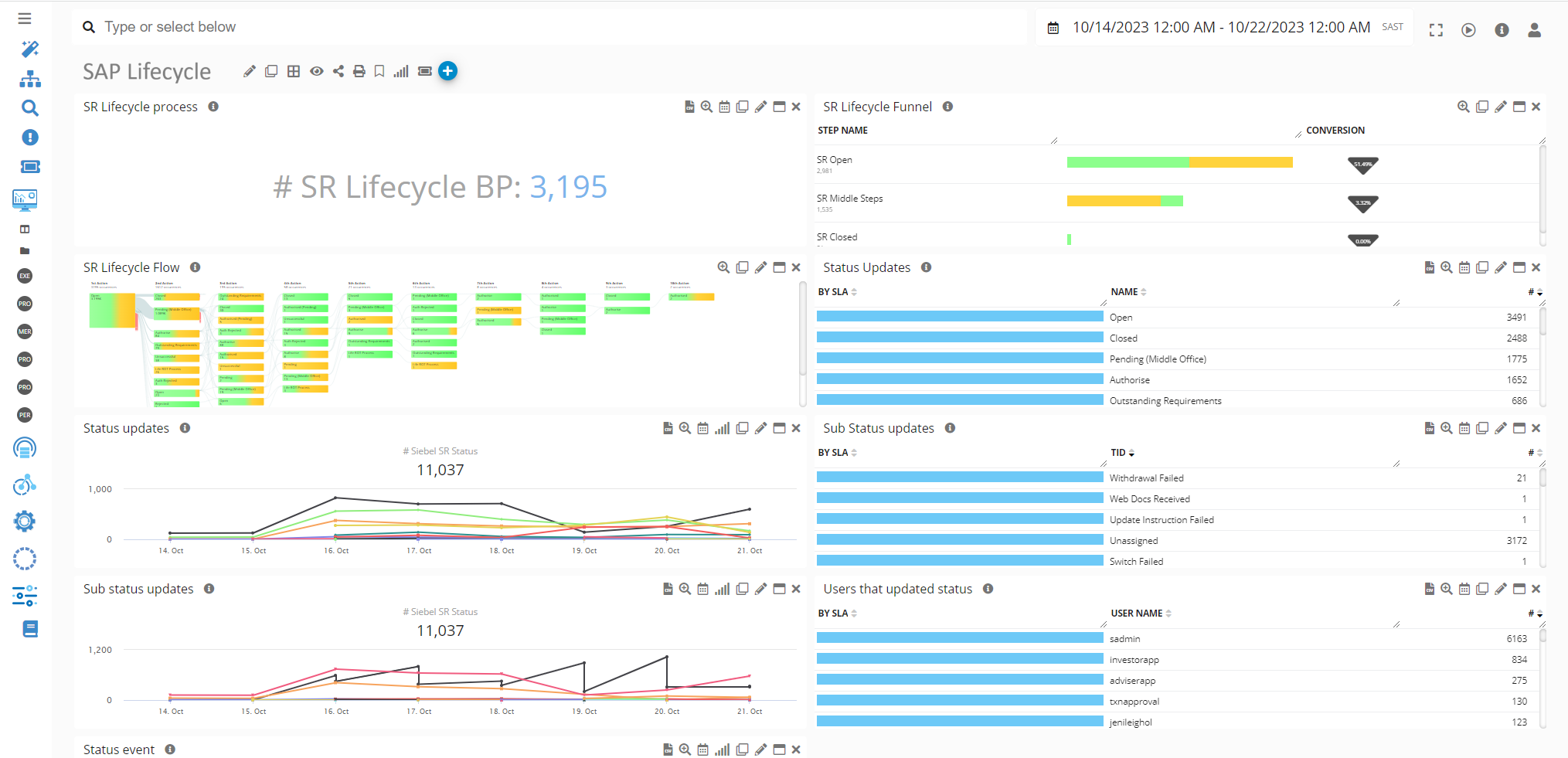Open the alerts exclamation icon in sidebar
The width and height of the screenshot is (1568, 758).
point(29,138)
